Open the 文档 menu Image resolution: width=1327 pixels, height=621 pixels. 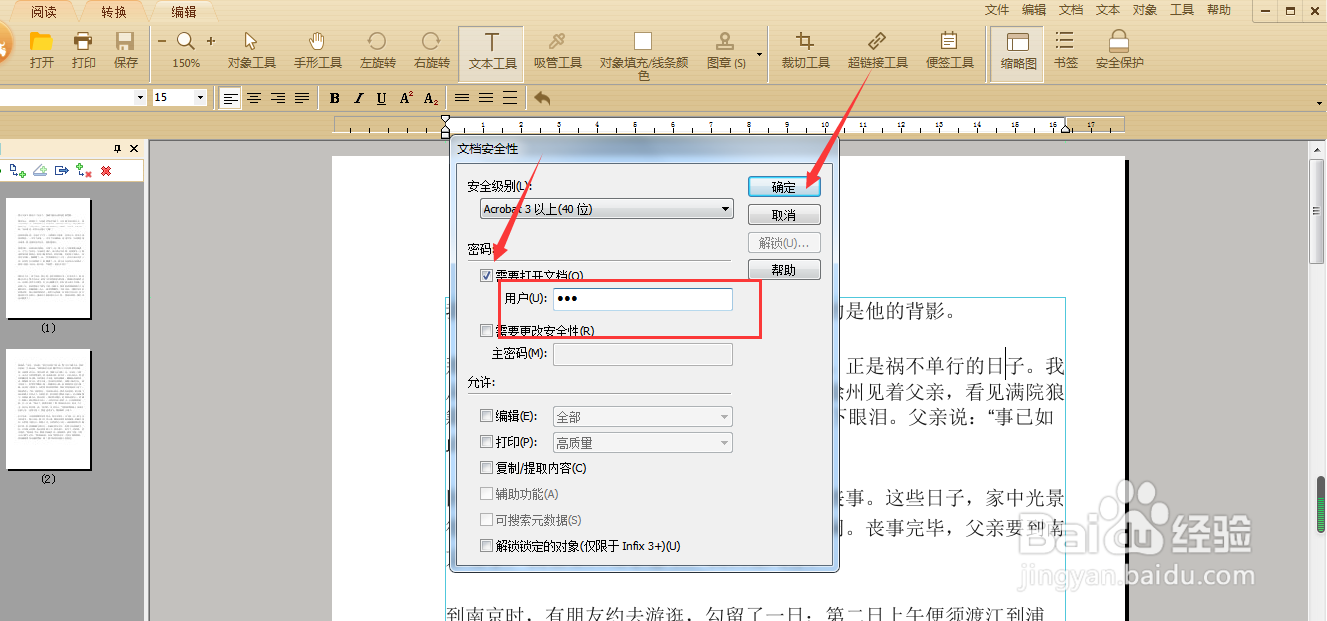tap(1070, 10)
